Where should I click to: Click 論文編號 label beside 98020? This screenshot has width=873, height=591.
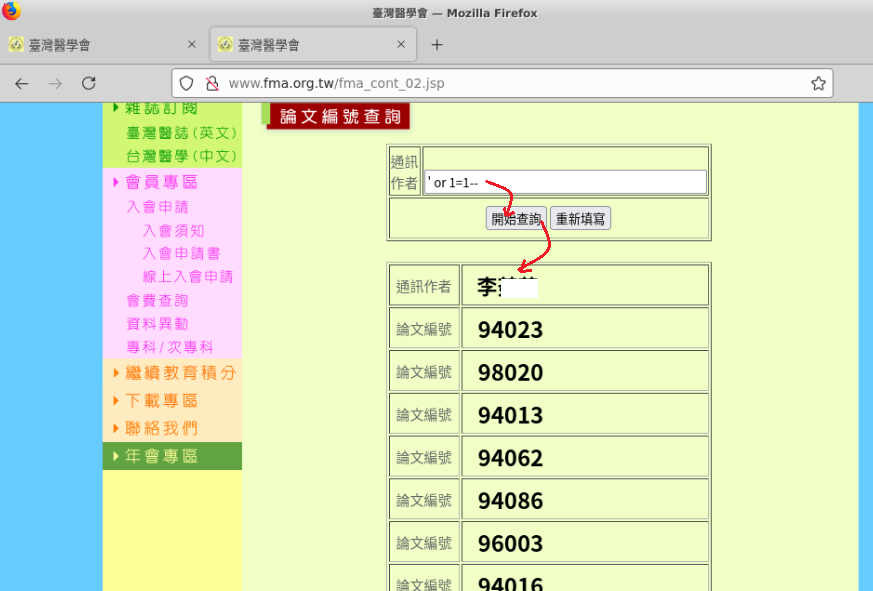pyautogui.click(x=424, y=373)
